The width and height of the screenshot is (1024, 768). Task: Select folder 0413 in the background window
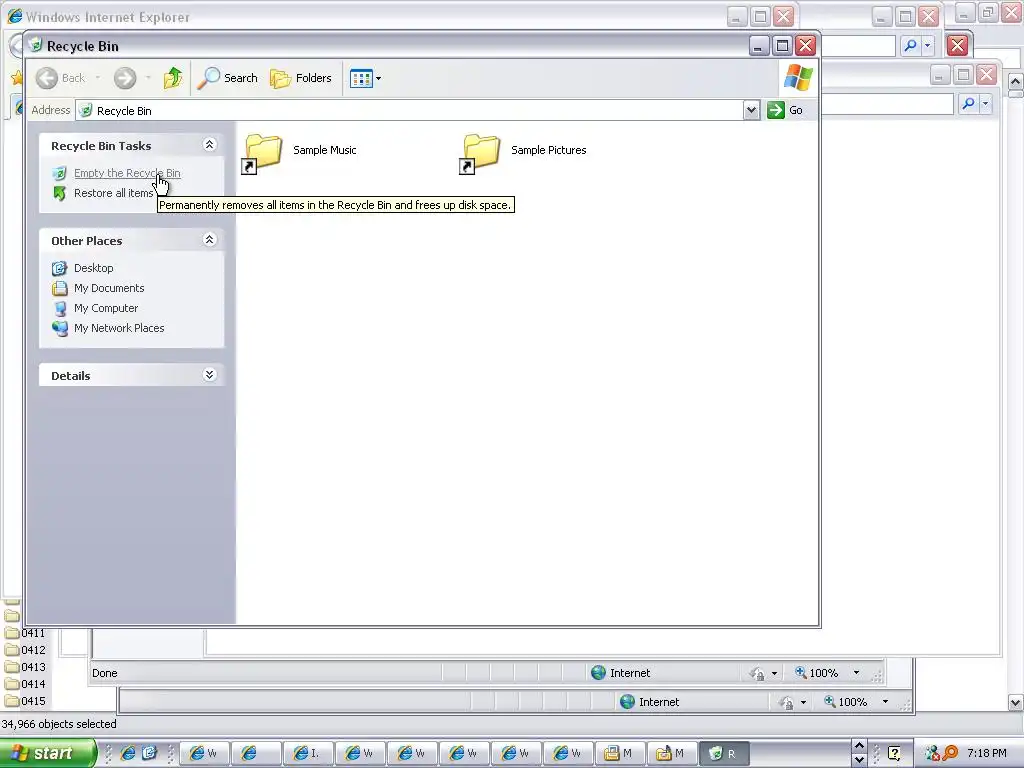tap(25, 667)
